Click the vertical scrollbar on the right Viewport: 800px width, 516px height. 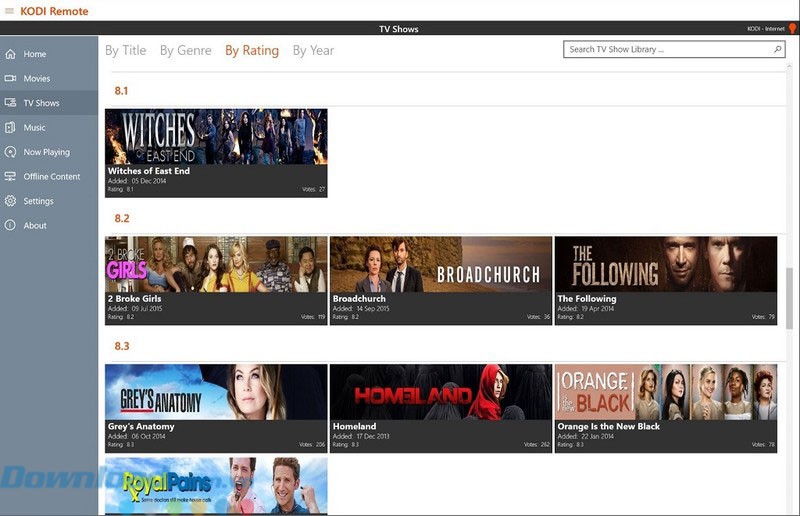tap(790, 300)
